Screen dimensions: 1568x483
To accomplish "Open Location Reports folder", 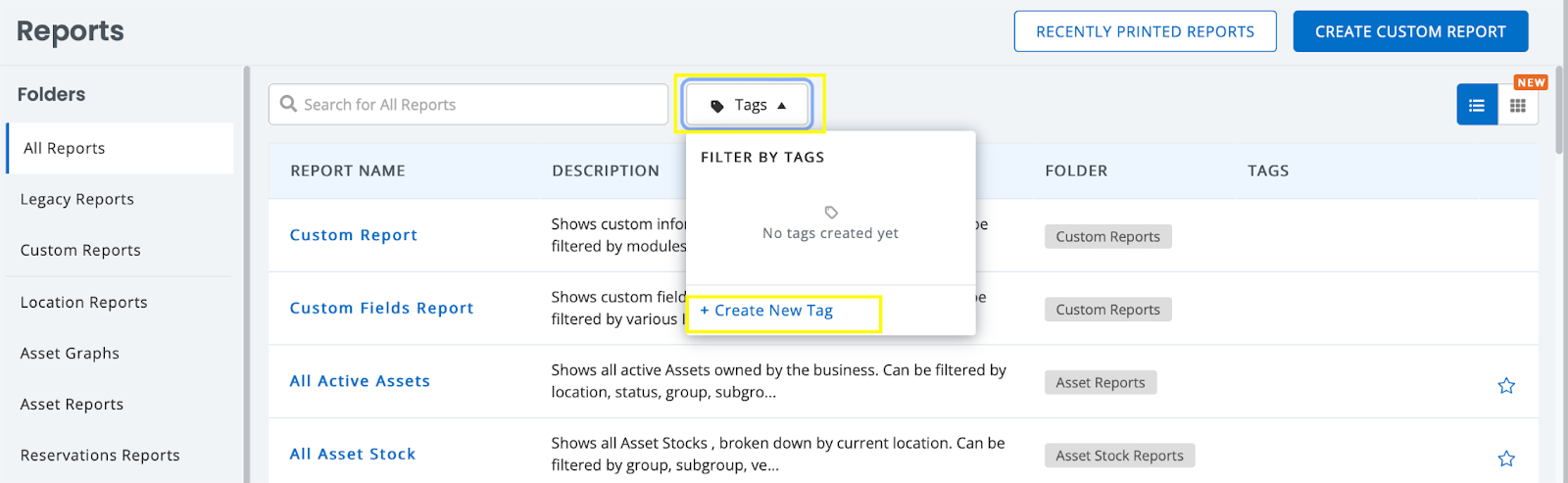I will [84, 302].
